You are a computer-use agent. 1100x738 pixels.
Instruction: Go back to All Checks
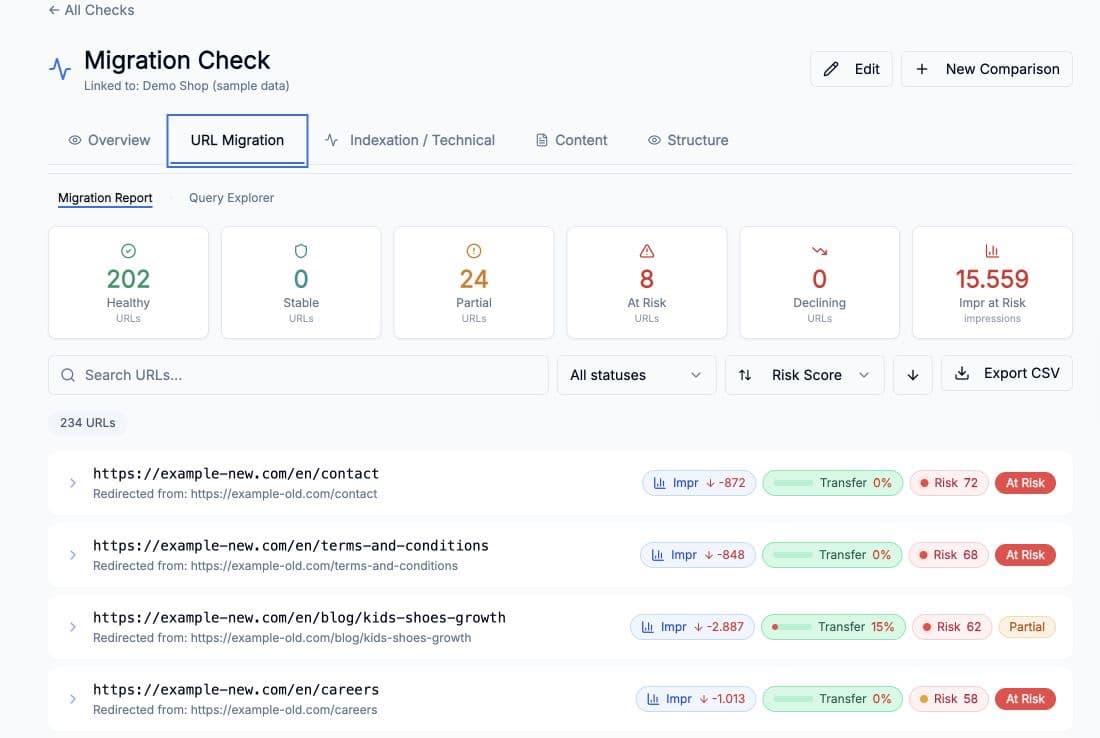[91, 10]
